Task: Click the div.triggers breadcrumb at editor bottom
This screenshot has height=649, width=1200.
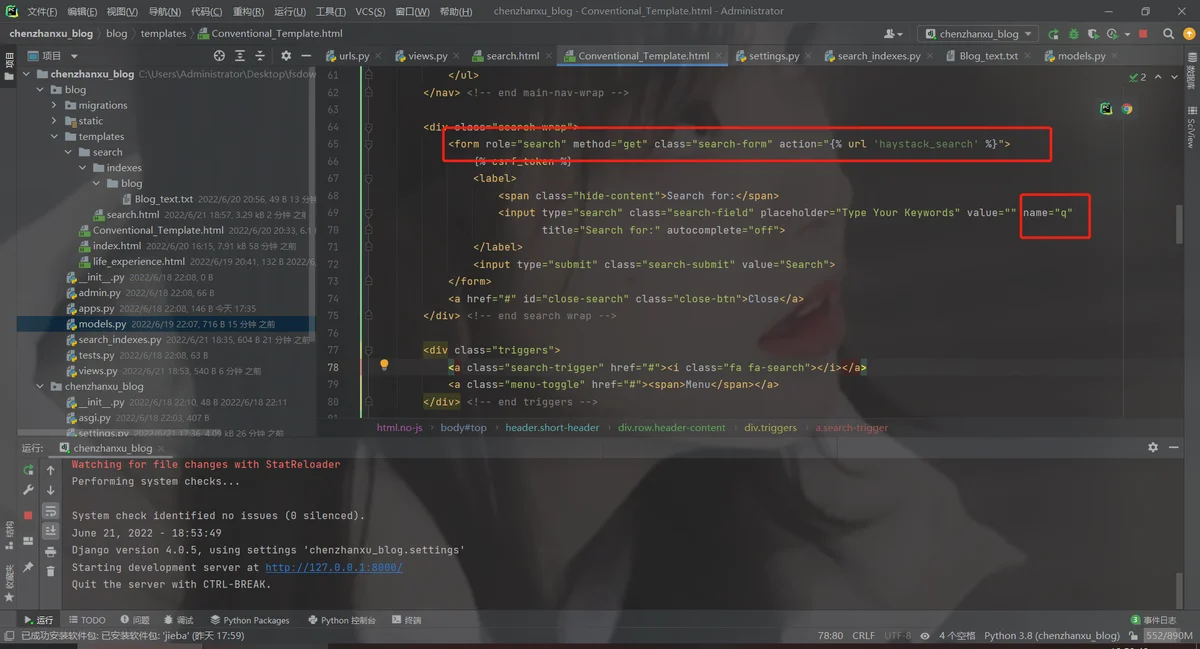Action: click(770, 427)
